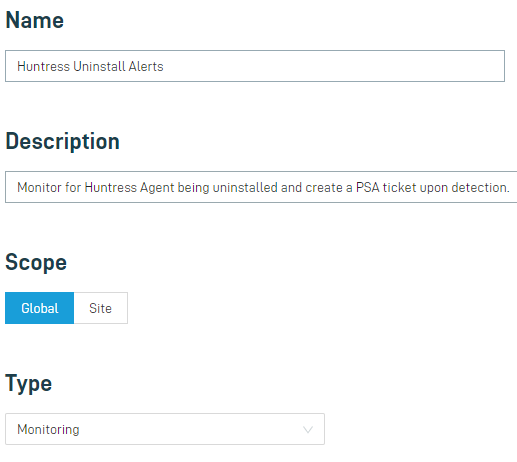517x462 pixels.
Task: Click the chevron arrow in Type dropdown
Action: tap(308, 430)
